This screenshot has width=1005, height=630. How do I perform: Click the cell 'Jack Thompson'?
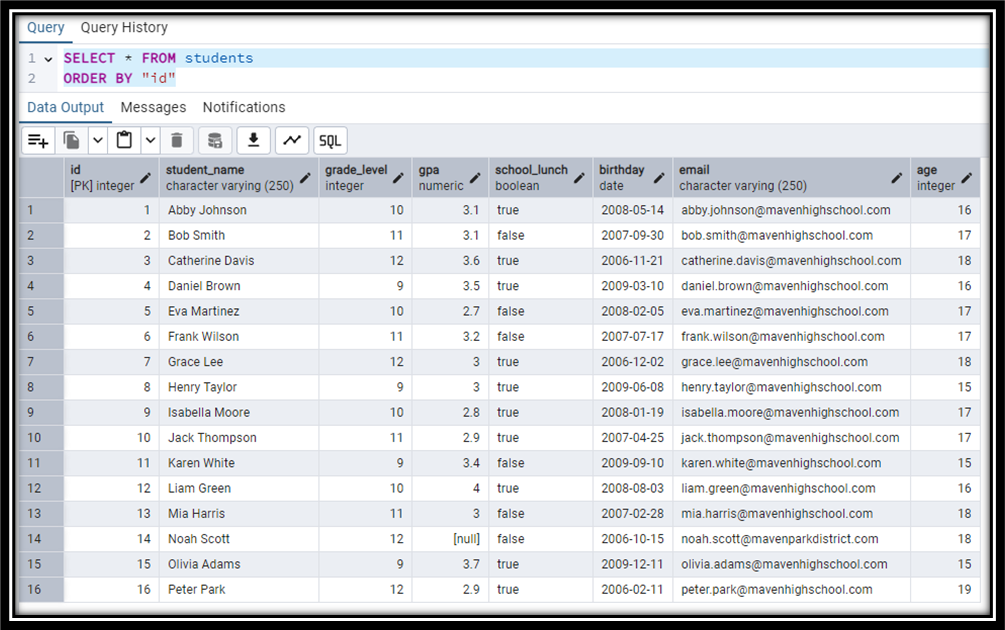239,438
